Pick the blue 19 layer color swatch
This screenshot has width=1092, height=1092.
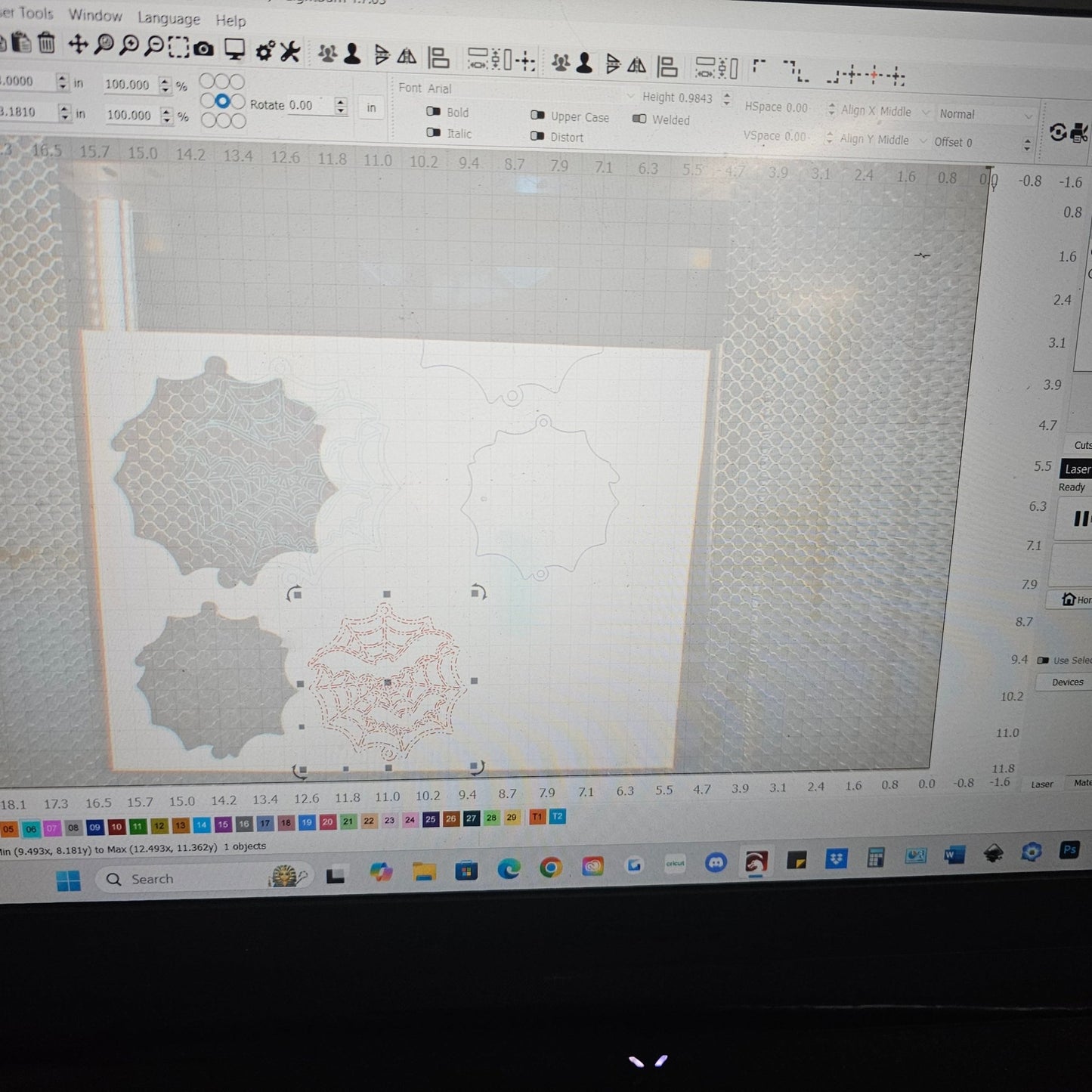click(x=306, y=822)
